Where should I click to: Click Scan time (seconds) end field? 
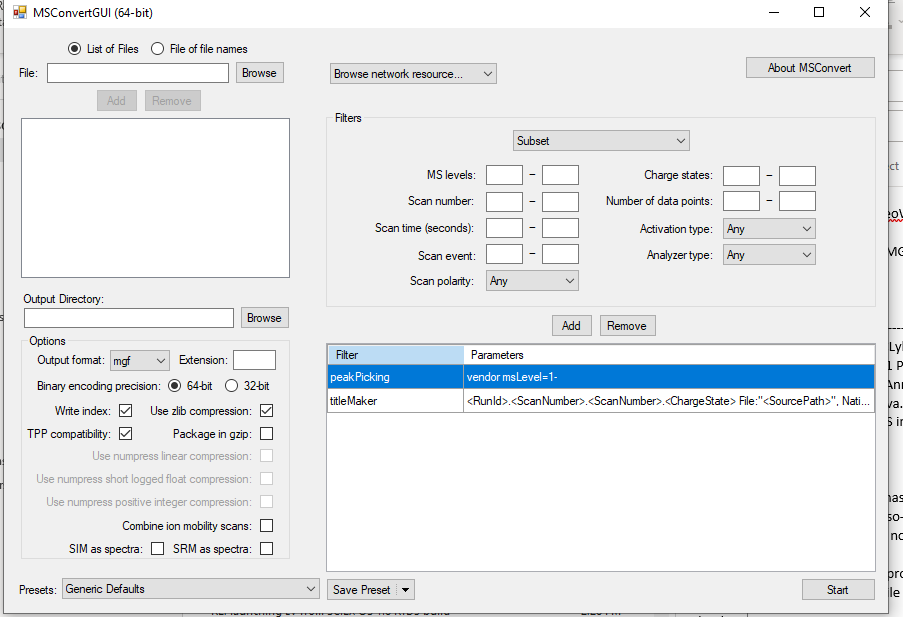[560, 228]
